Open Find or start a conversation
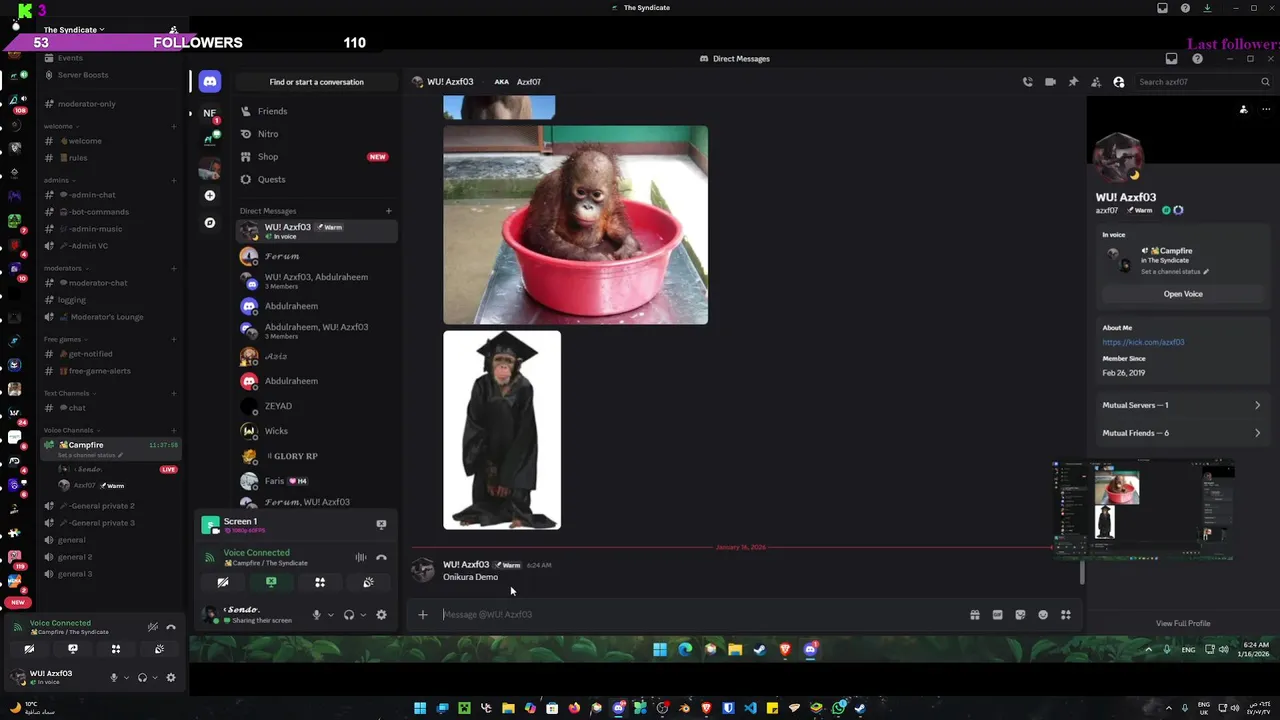Screen dimensions: 1280x720 pyautogui.click(x=316, y=82)
